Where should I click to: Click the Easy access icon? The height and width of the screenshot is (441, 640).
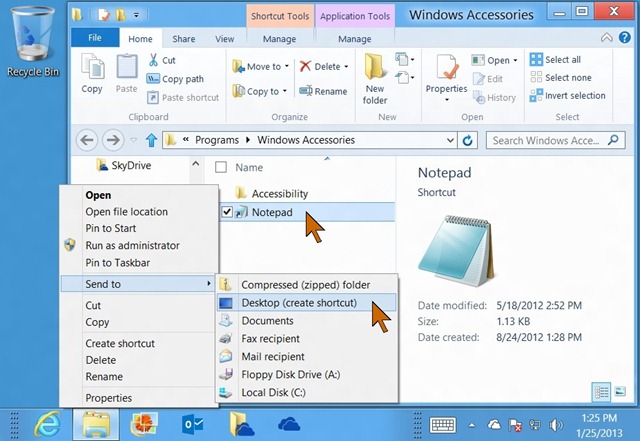[x=404, y=77]
